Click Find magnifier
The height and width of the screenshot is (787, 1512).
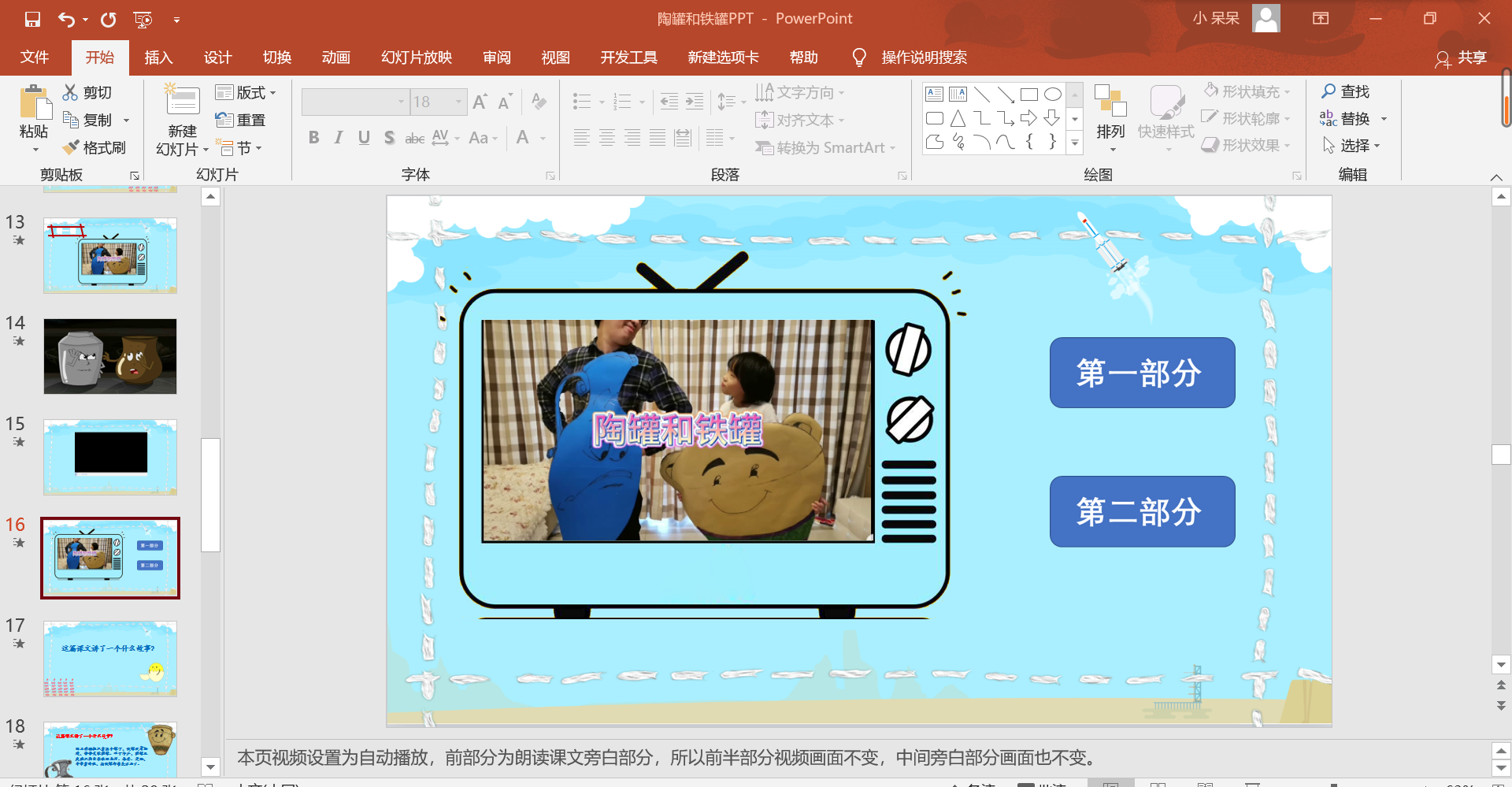tap(1346, 91)
